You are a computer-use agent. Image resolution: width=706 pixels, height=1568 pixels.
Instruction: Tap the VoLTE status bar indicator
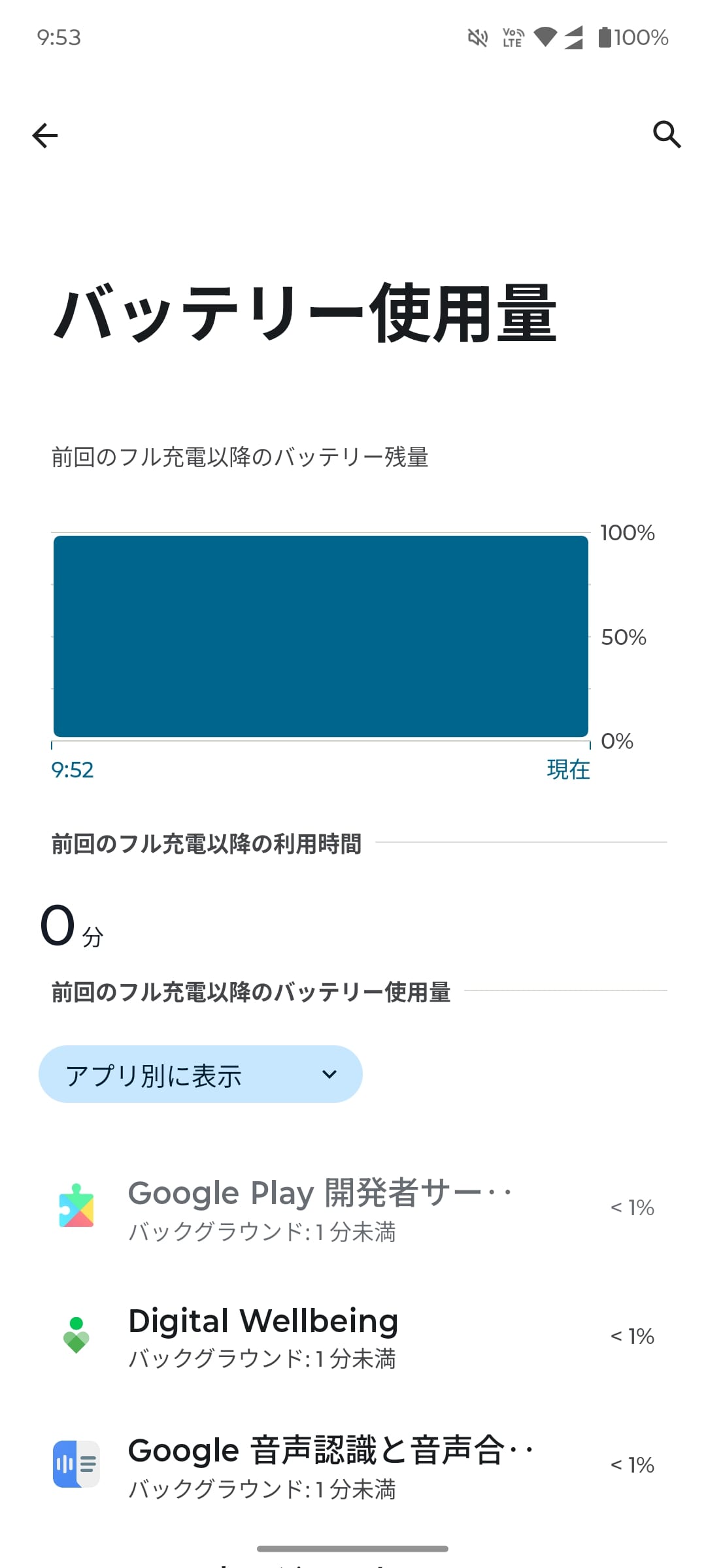coord(513,37)
